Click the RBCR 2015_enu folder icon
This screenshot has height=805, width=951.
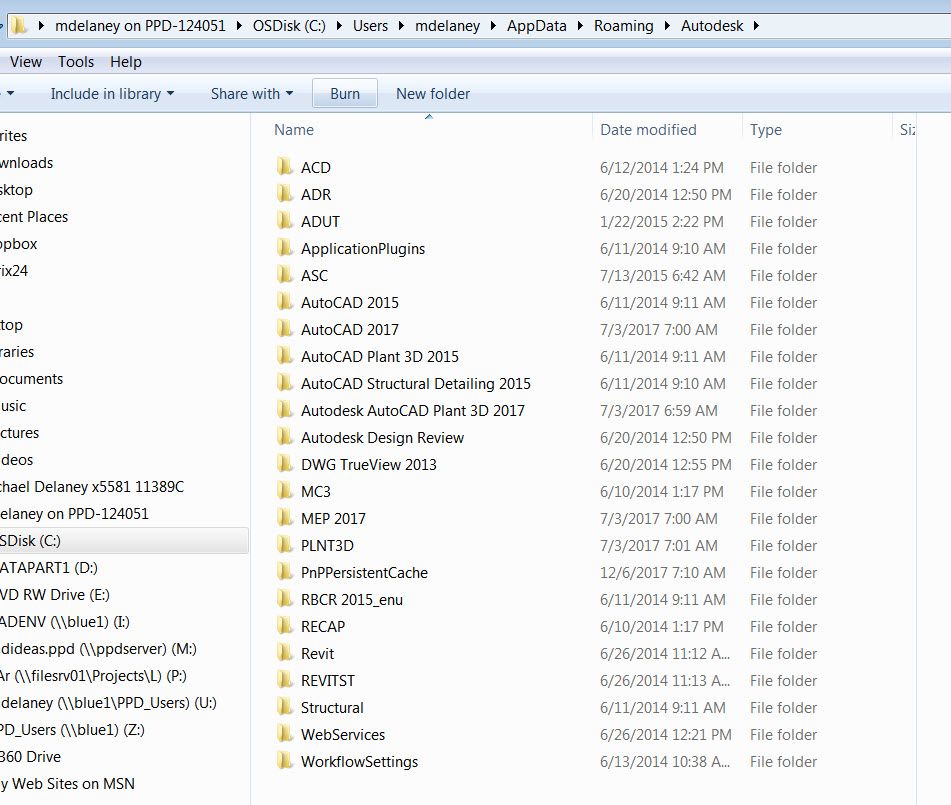(x=284, y=599)
